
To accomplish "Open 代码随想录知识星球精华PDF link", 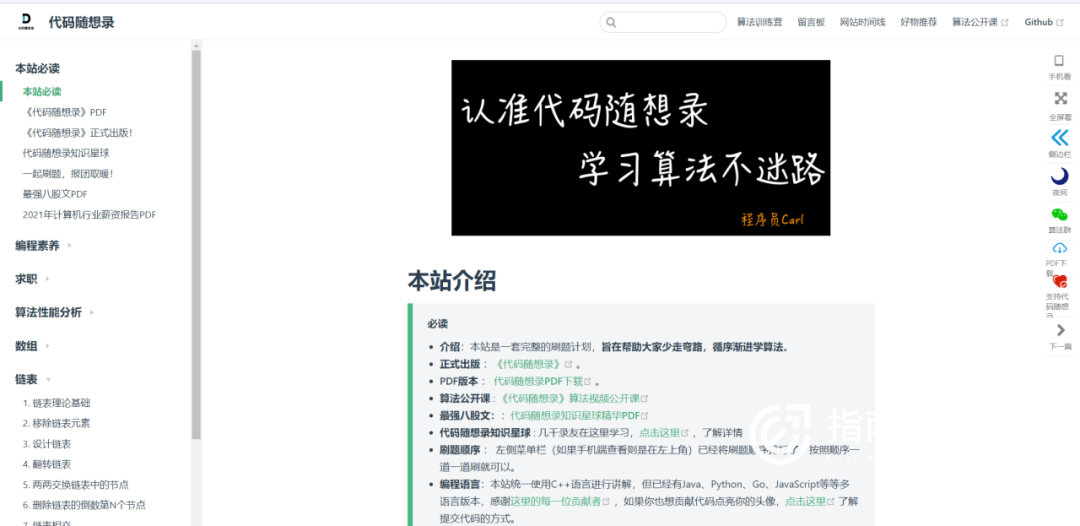I will pyautogui.click(x=575, y=416).
